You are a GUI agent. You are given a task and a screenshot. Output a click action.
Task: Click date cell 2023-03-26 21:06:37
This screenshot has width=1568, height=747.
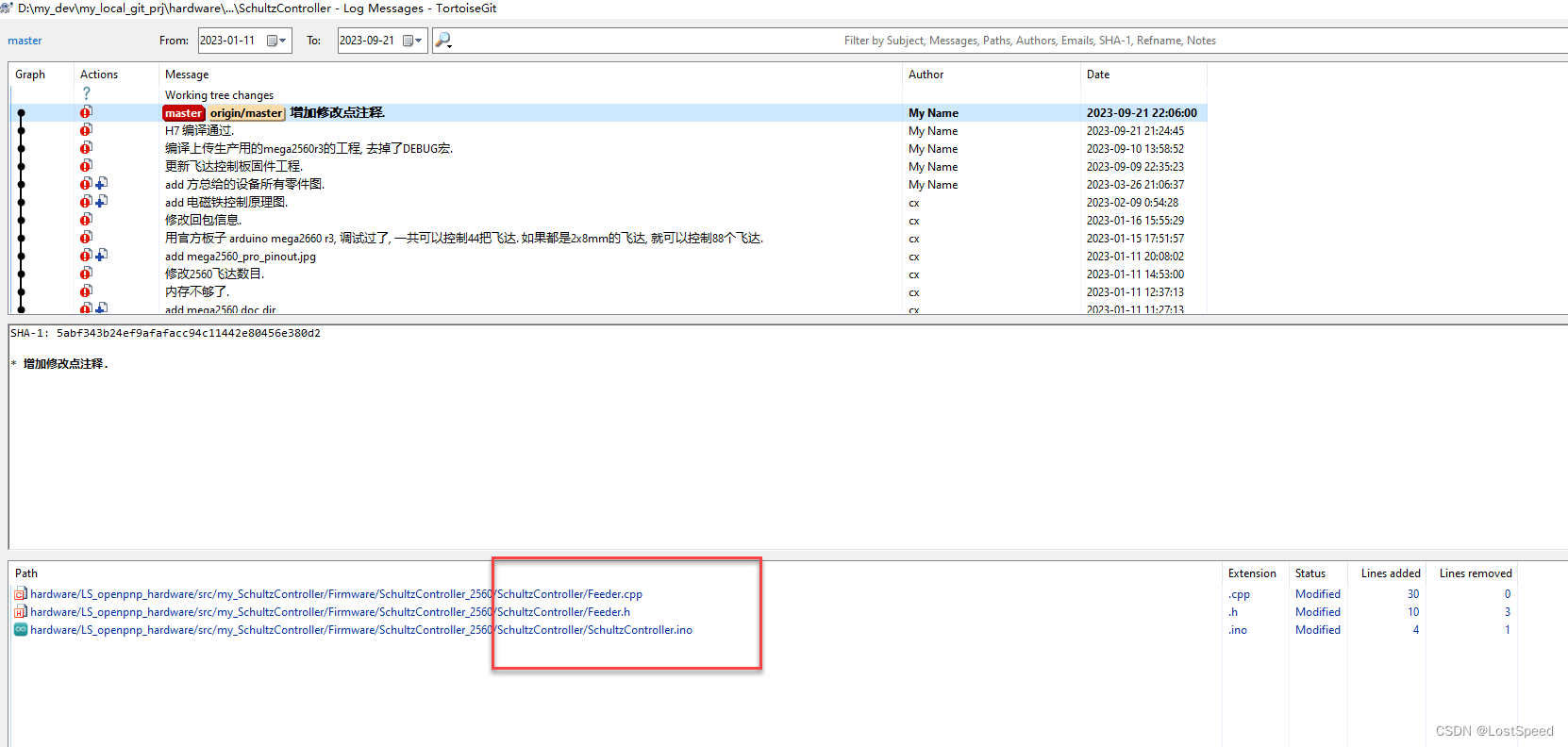coord(1135,185)
